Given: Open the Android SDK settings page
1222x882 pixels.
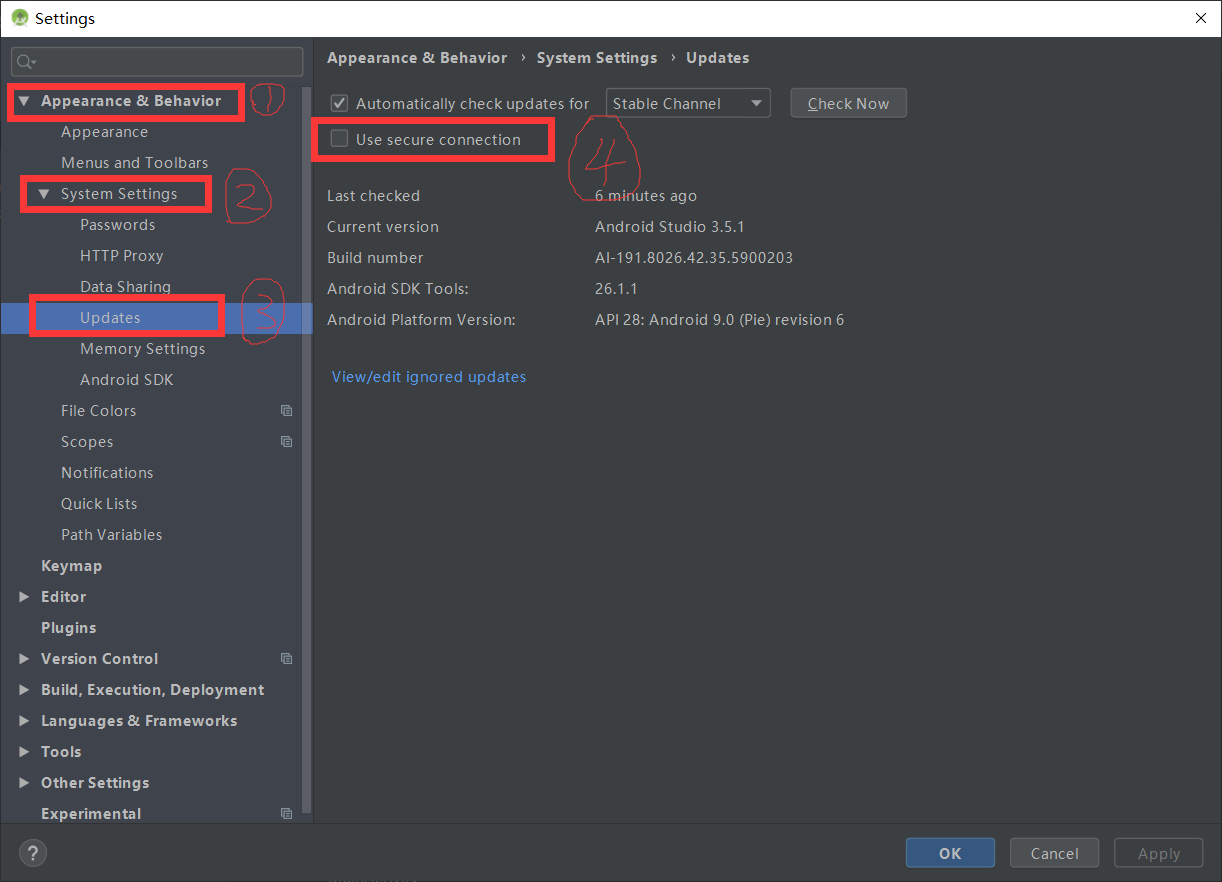Looking at the screenshot, I should tap(127, 380).
